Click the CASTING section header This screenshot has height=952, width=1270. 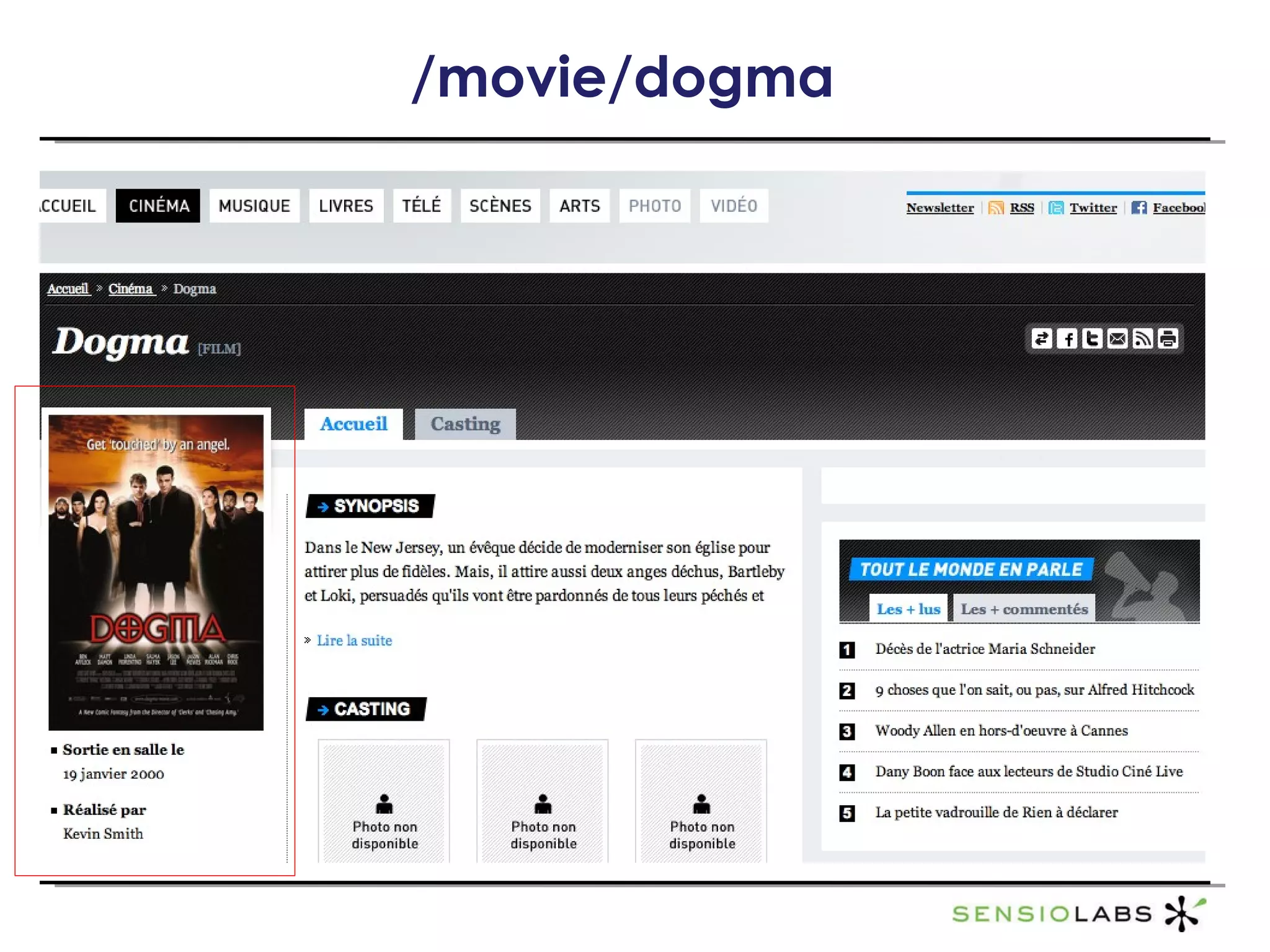click(x=366, y=709)
